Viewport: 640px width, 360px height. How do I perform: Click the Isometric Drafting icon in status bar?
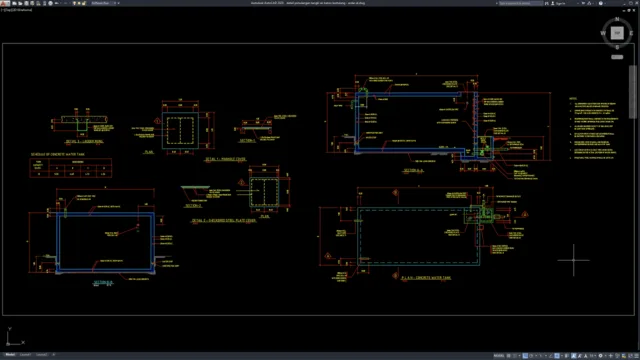pyautogui.click(x=541, y=356)
